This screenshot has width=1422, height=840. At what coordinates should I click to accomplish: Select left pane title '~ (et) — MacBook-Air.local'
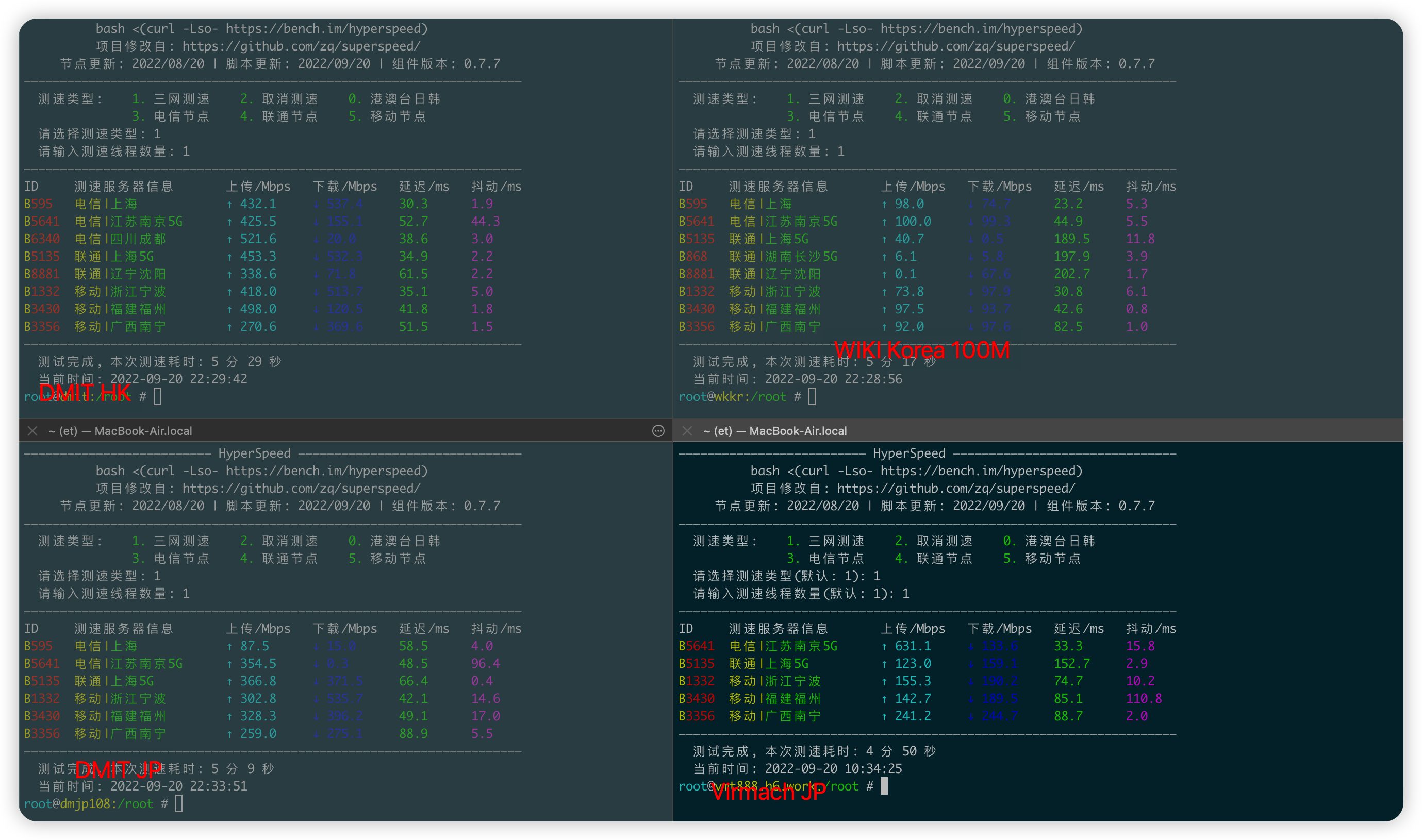pyautogui.click(x=120, y=431)
